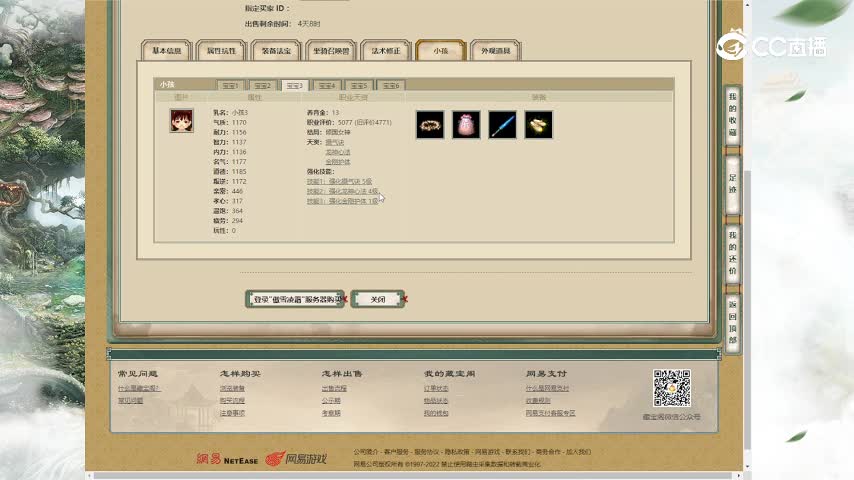Open the 购买流程 footer link

(233, 400)
